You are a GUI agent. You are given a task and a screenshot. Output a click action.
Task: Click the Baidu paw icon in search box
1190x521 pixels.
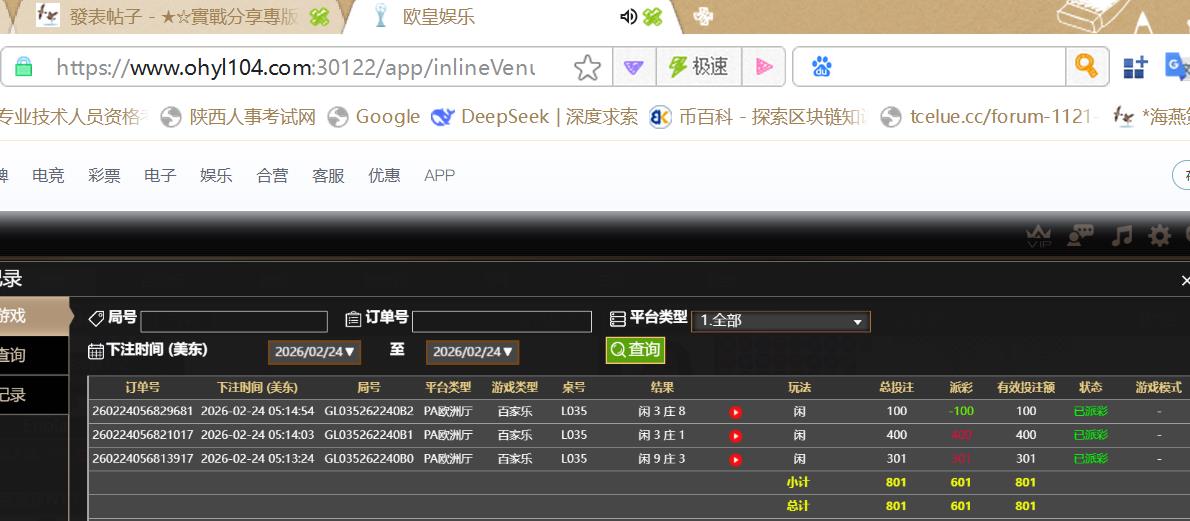coord(821,68)
